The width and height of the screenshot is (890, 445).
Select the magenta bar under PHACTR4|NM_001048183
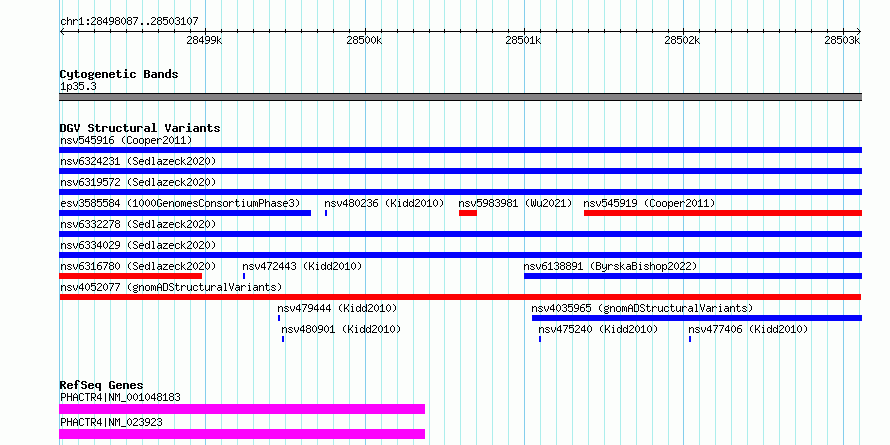pyautogui.click(x=242, y=409)
